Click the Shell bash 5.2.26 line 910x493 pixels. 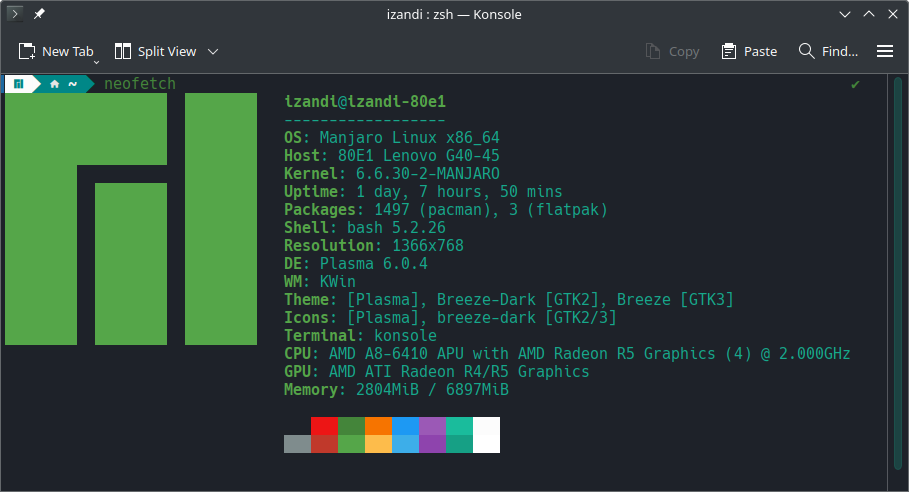[365, 228]
